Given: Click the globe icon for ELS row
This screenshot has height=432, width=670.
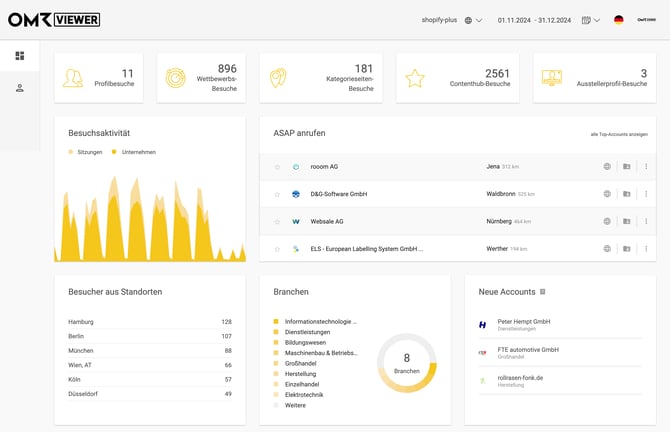Looking at the screenshot, I should [607, 248].
